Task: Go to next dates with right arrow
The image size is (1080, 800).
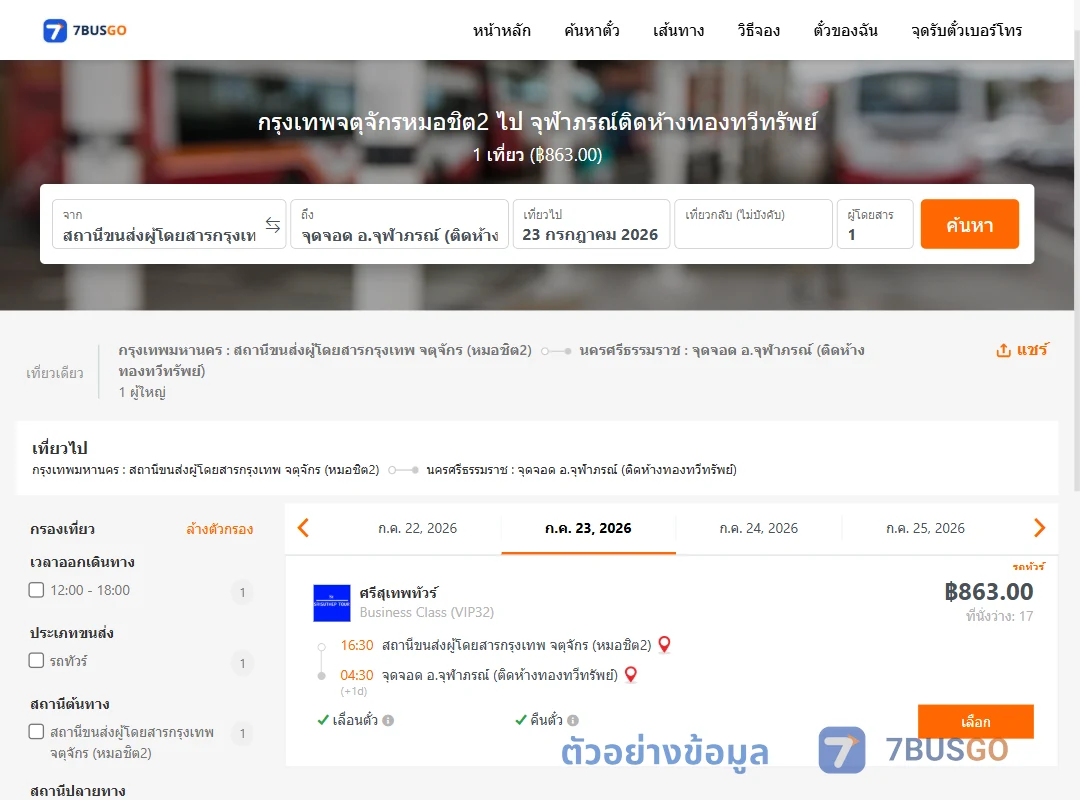Action: 1039,528
